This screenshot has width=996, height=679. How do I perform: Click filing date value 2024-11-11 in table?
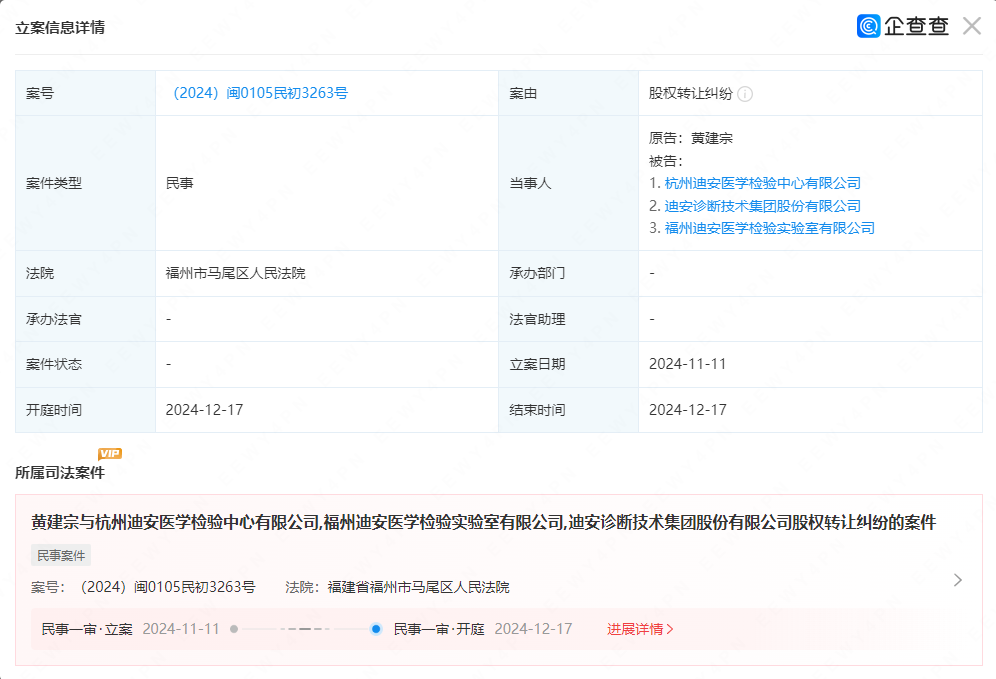(687, 364)
